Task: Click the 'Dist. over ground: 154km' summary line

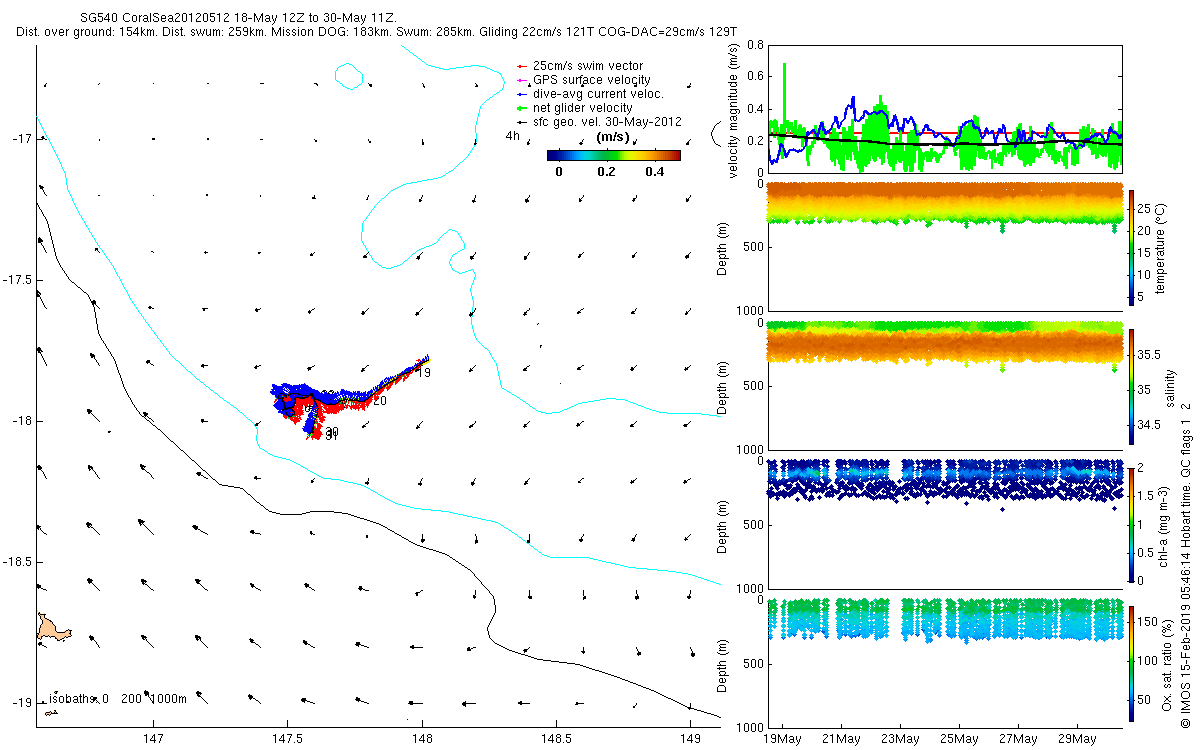Action: pyautogui.click(x=376, y=32)
